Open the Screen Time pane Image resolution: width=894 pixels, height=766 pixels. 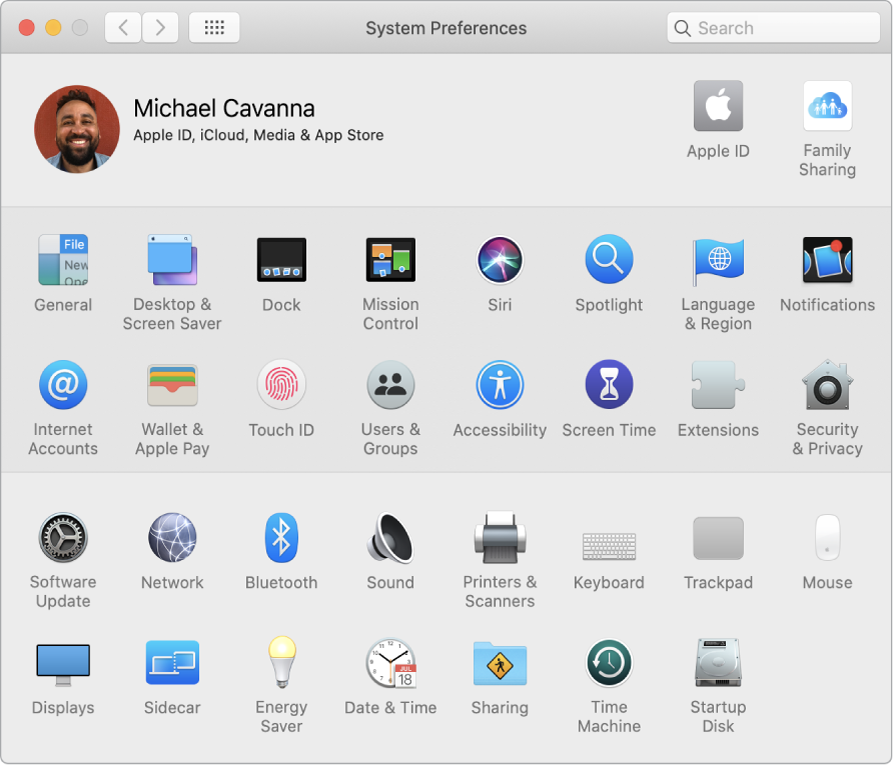click(x=609, y=385)
